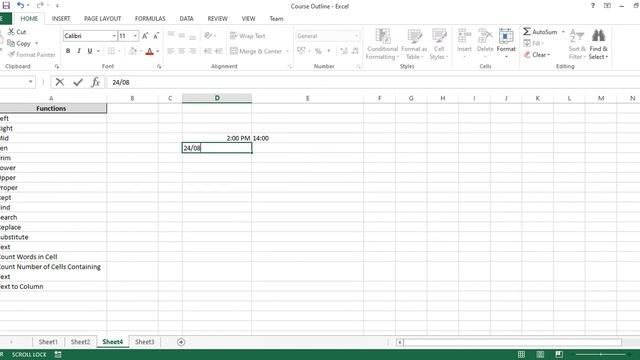
Task: Select the Sheet1 tab
Action: click(x=48, y=342)
